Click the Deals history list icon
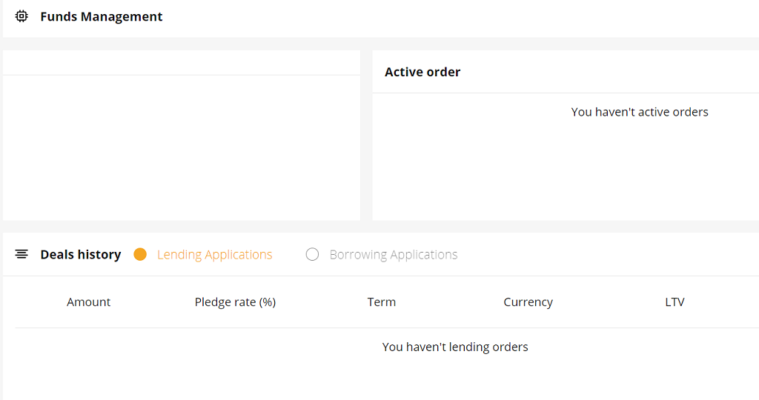This screenshot has height=400, width=759. (21, 254)
